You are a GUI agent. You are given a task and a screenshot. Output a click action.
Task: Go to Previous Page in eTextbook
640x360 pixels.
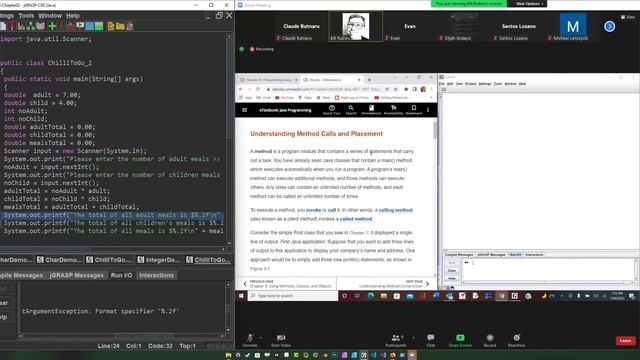coord(287,284)
